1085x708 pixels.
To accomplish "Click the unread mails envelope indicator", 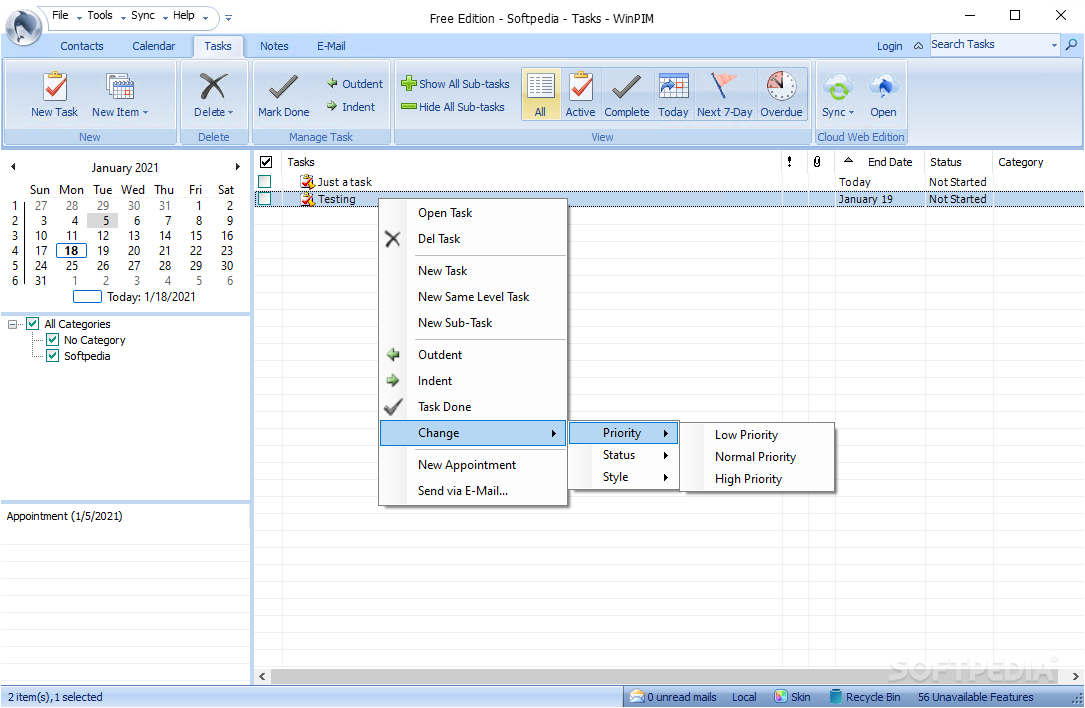I will [673, 697].
